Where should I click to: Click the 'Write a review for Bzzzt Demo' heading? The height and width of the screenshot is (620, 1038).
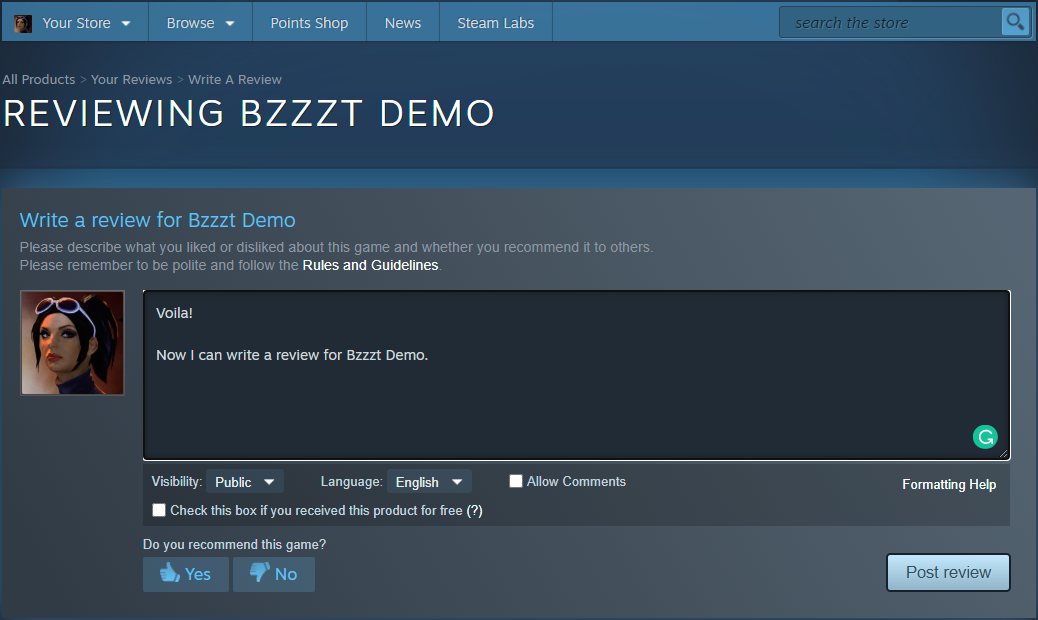[158, 220]
